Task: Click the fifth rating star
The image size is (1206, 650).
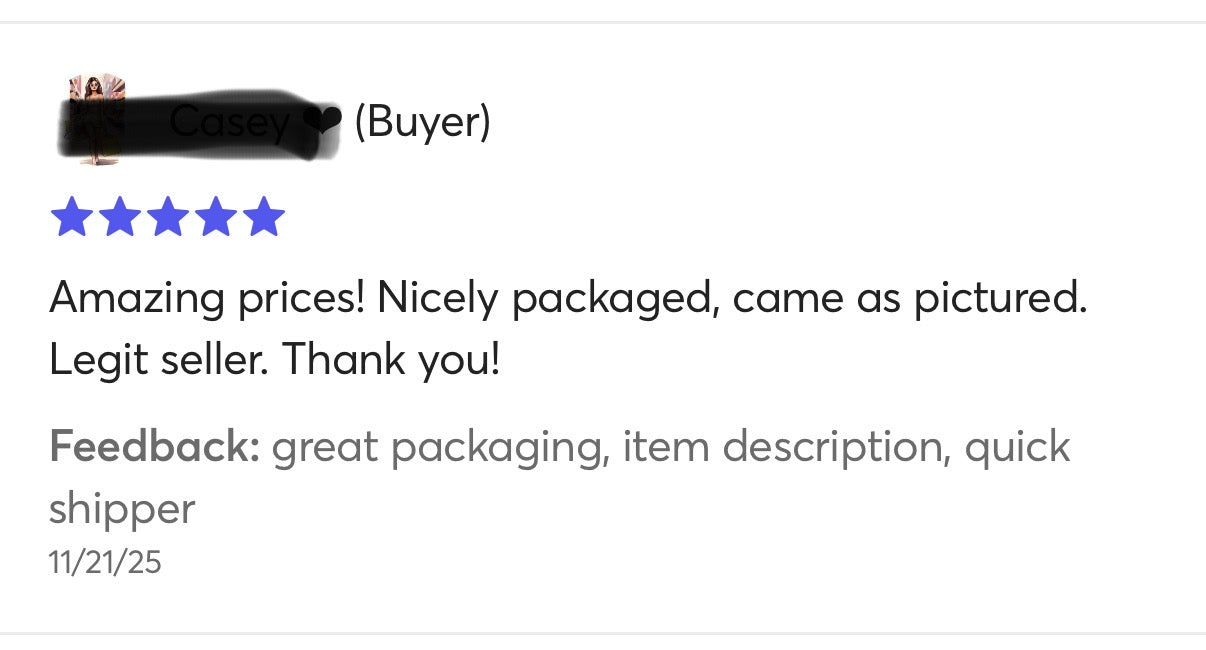Action: tap(263, 217)
